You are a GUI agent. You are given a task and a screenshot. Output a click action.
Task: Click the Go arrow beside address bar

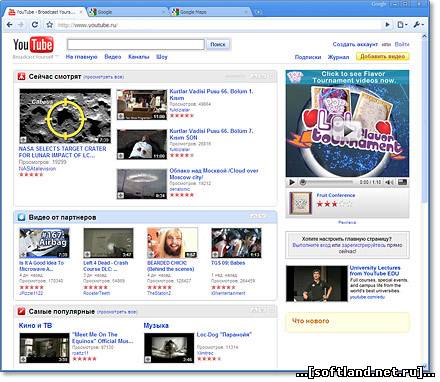click(x=387, y=25)
